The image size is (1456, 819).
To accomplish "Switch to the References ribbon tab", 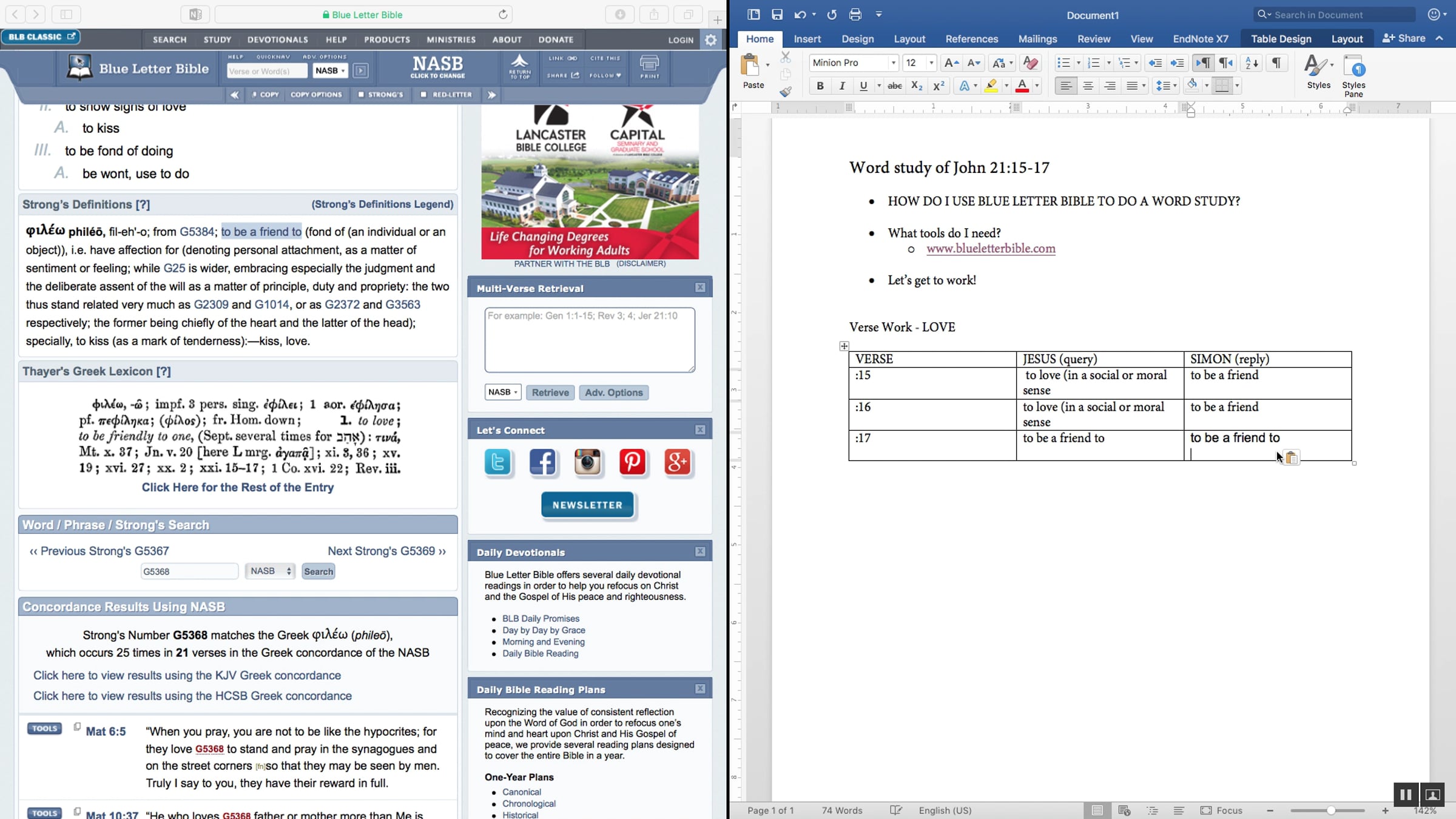I will click(971, 39).
